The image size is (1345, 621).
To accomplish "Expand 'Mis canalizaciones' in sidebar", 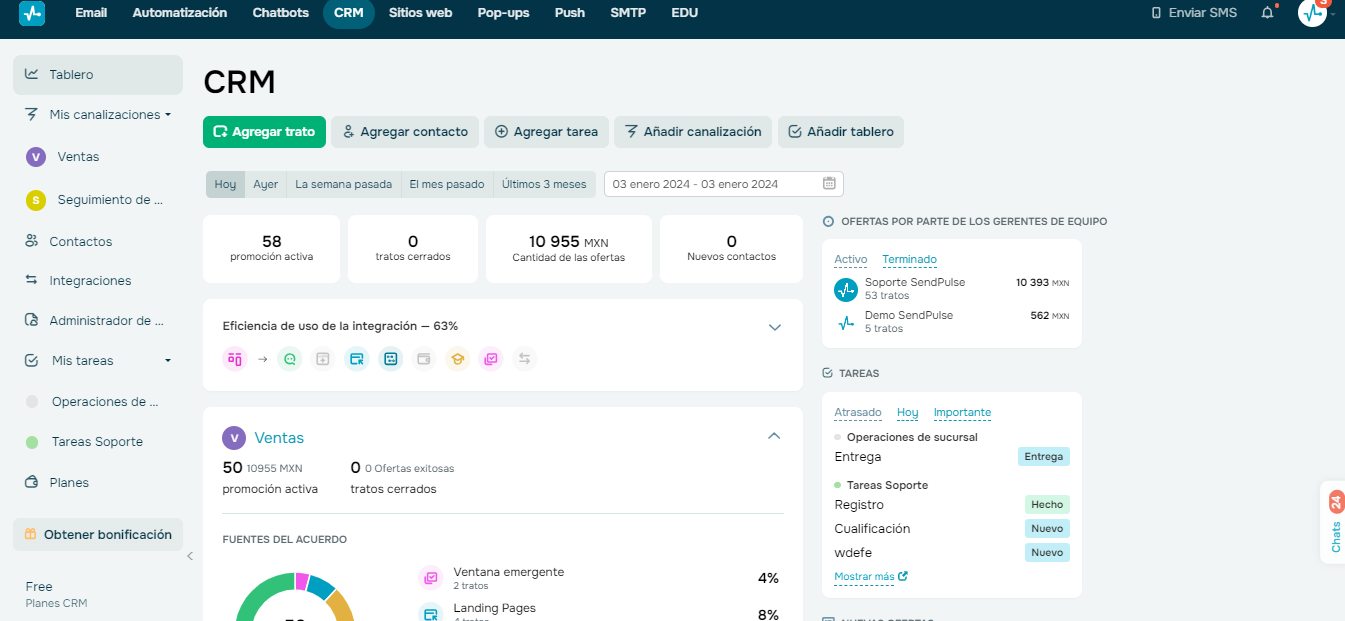I will point(105,115).
